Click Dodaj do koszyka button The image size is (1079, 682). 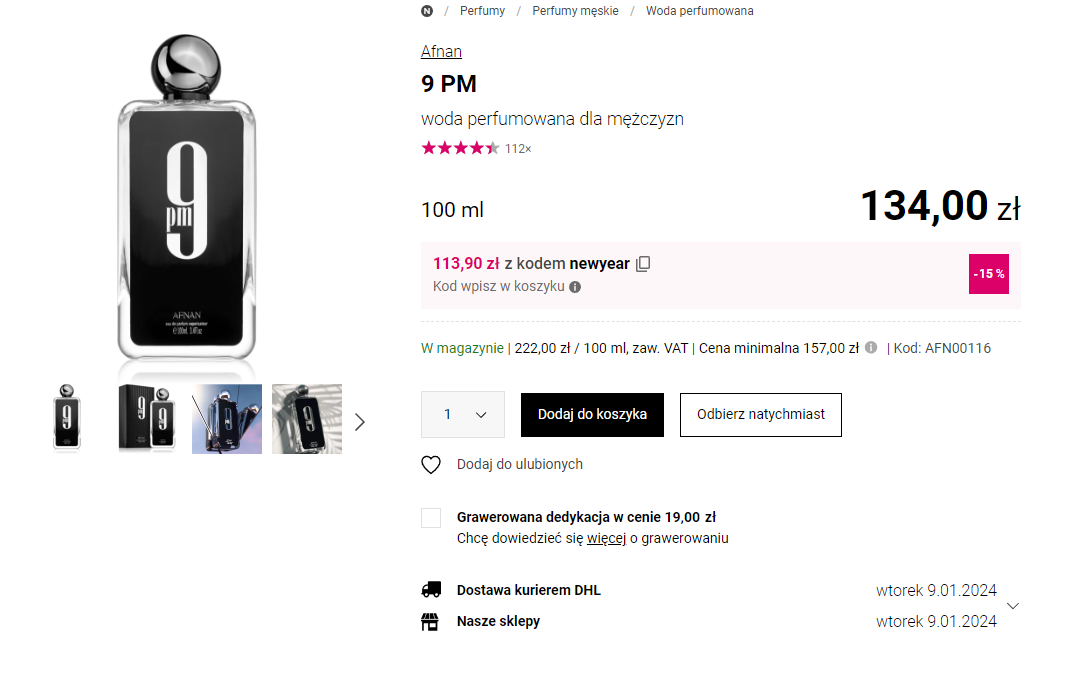[x=592, y=414]
